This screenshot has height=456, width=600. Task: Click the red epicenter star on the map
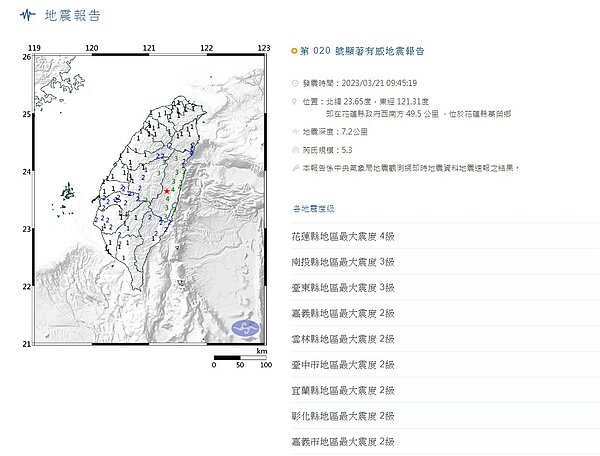tap(167, 191)
